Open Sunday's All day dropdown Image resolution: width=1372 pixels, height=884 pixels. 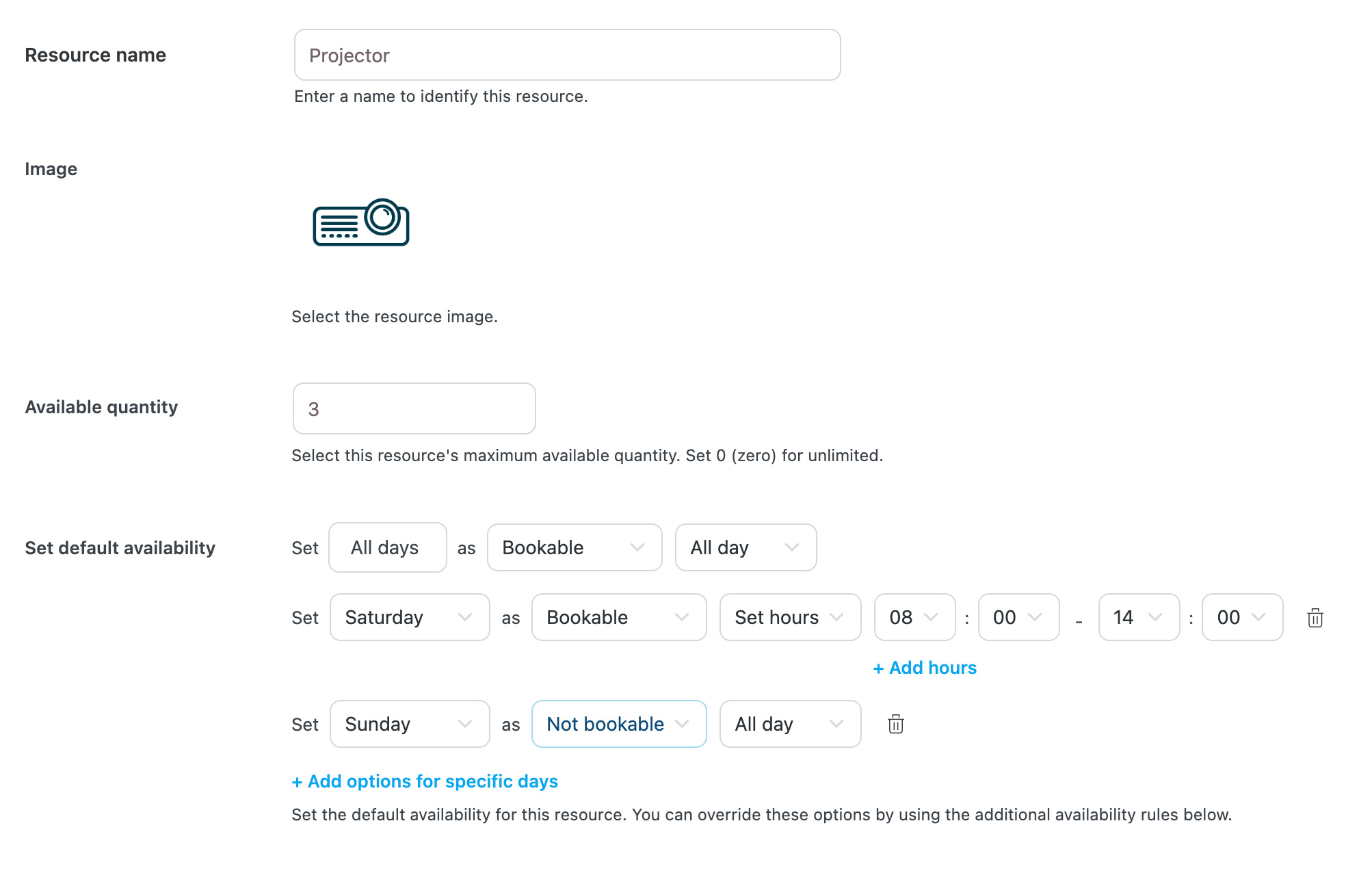point(789,724)
